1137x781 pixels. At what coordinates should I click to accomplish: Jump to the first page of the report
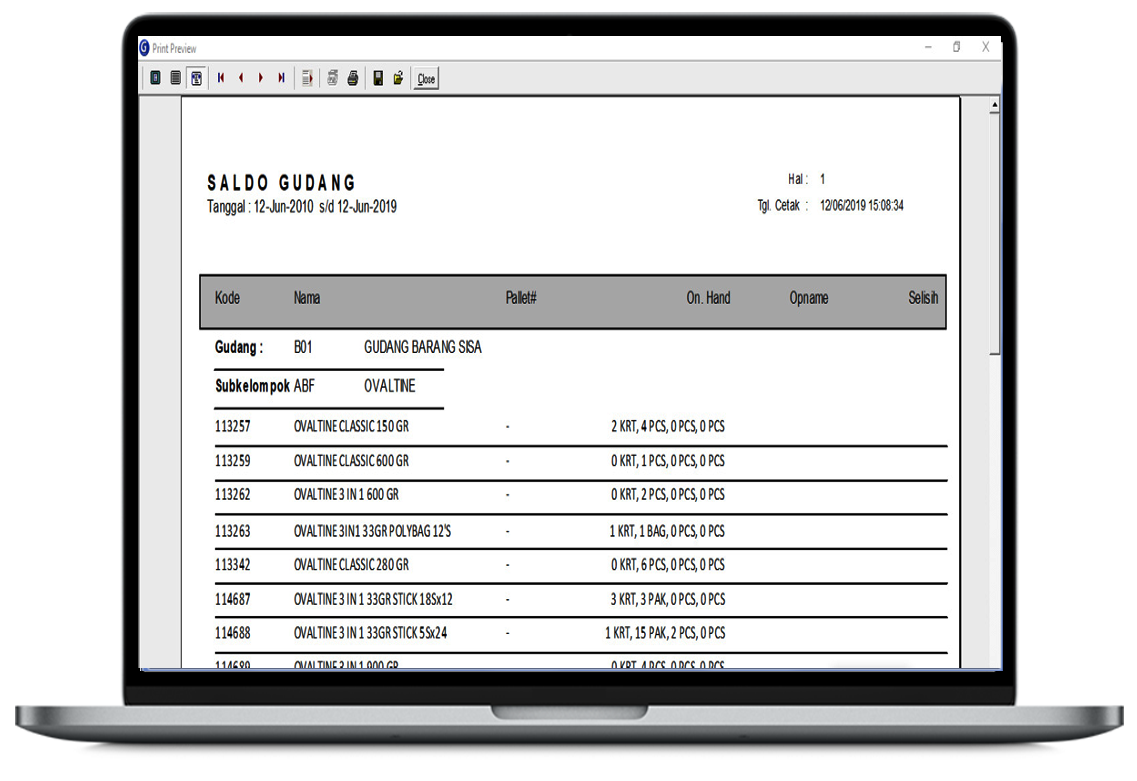click(x=221, y=78)
